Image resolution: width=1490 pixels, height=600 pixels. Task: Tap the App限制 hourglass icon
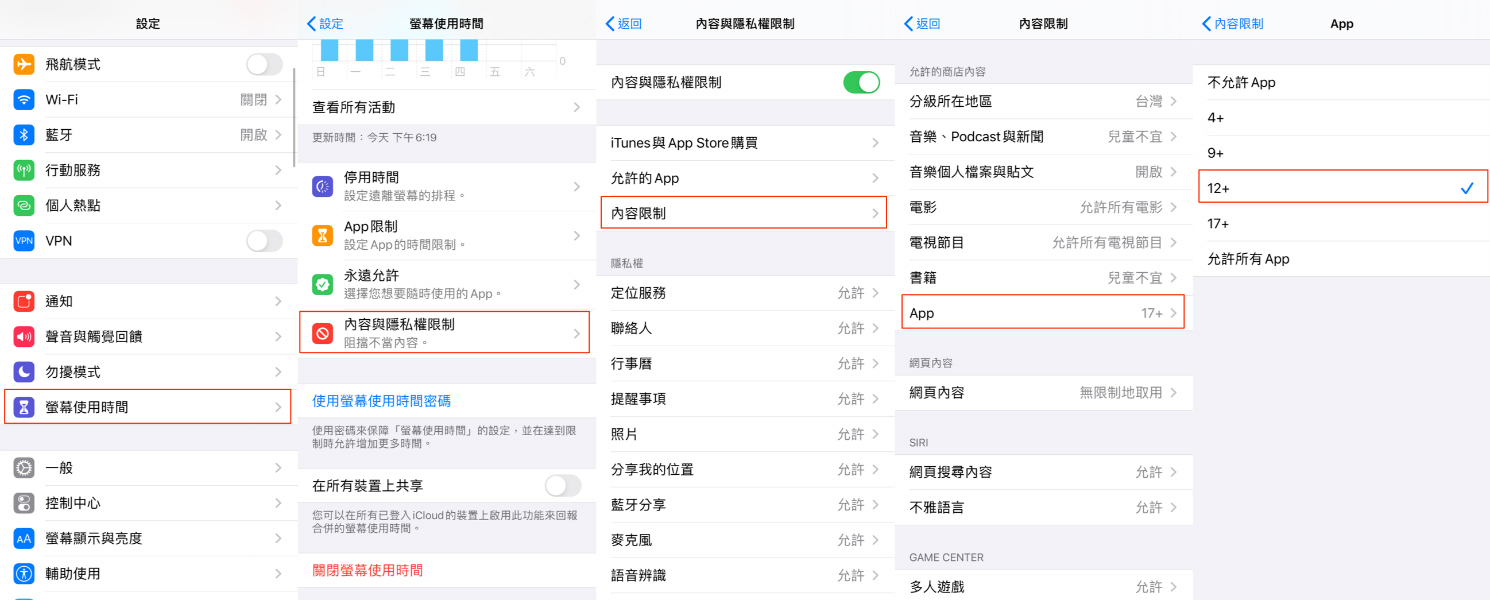(x=322, y=235)
